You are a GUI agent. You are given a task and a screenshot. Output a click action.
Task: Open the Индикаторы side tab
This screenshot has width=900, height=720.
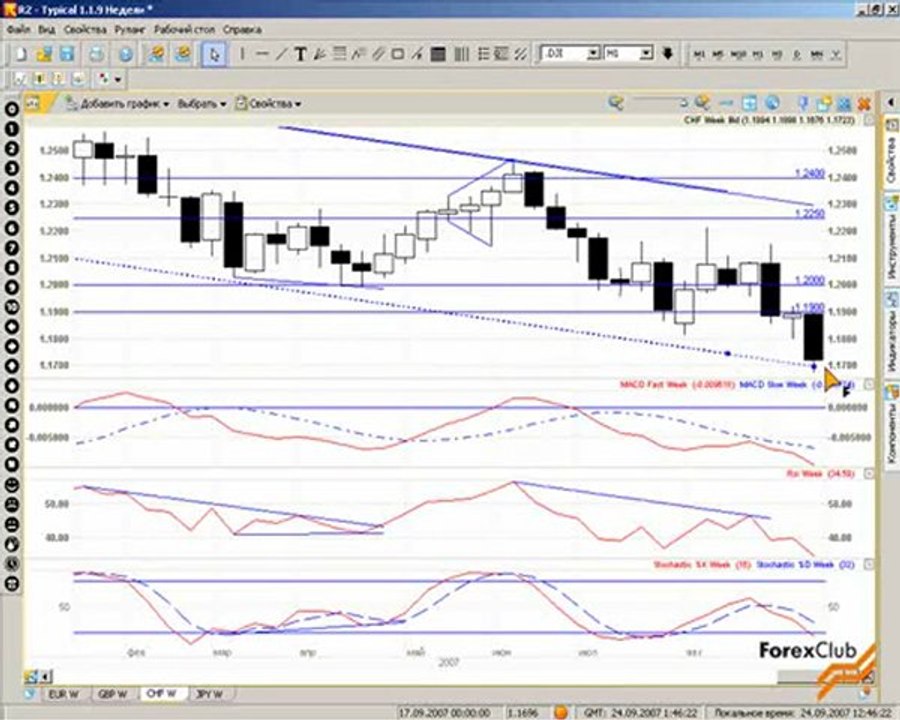point(891,332)
